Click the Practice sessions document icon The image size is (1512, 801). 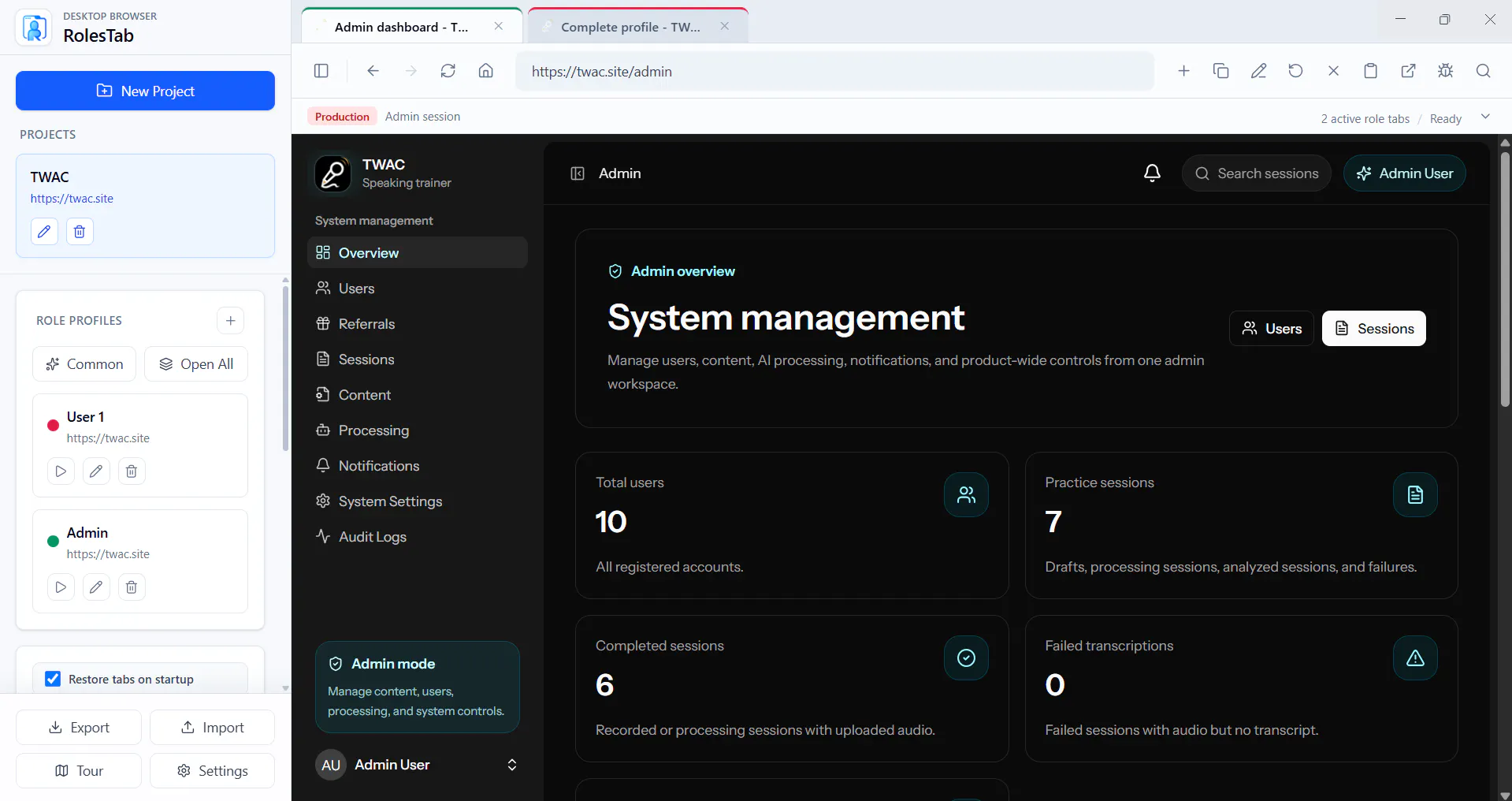pos(1415,495)
